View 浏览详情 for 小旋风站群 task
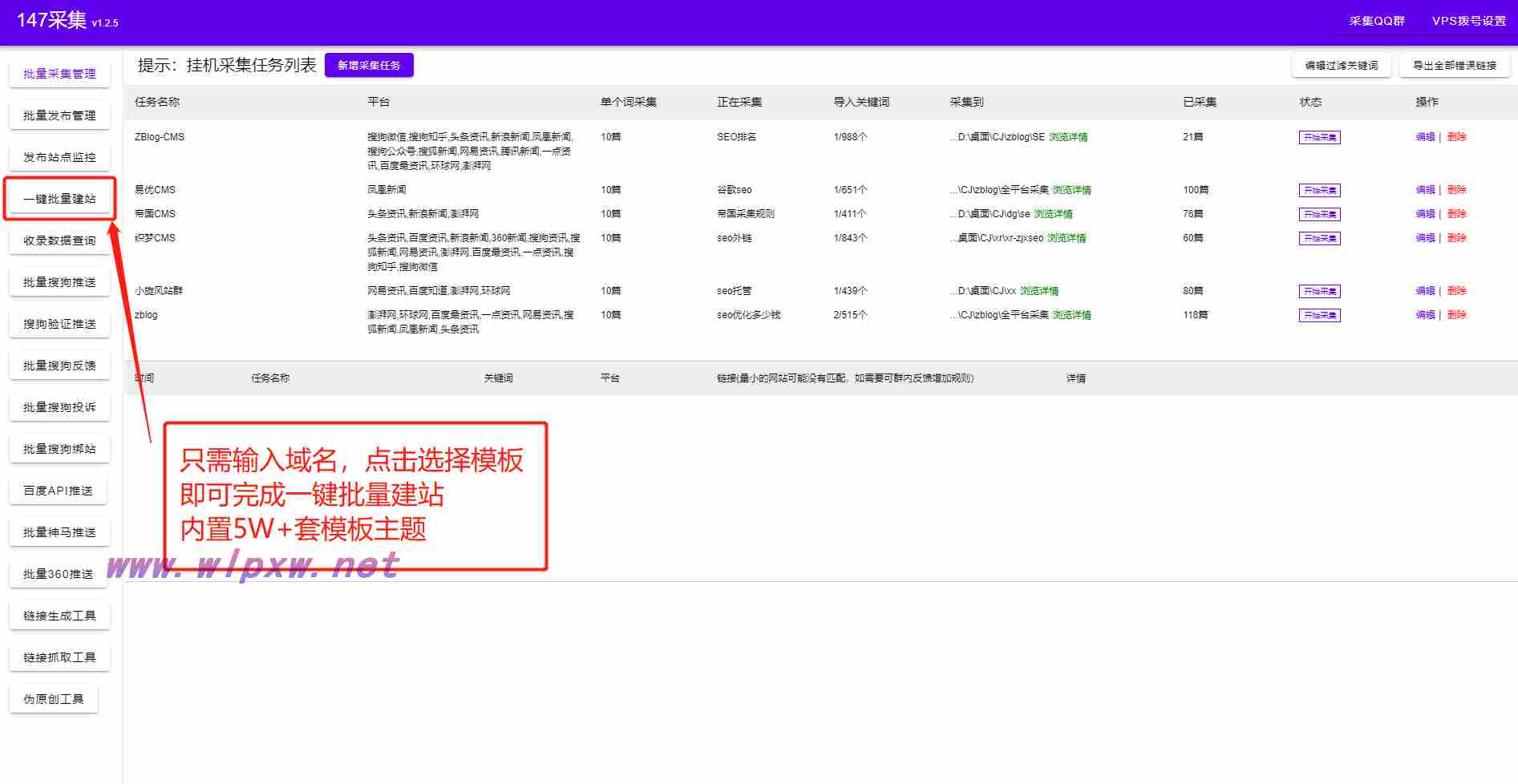Viewport: 1518px width, 784px height. click(1039, 291)
